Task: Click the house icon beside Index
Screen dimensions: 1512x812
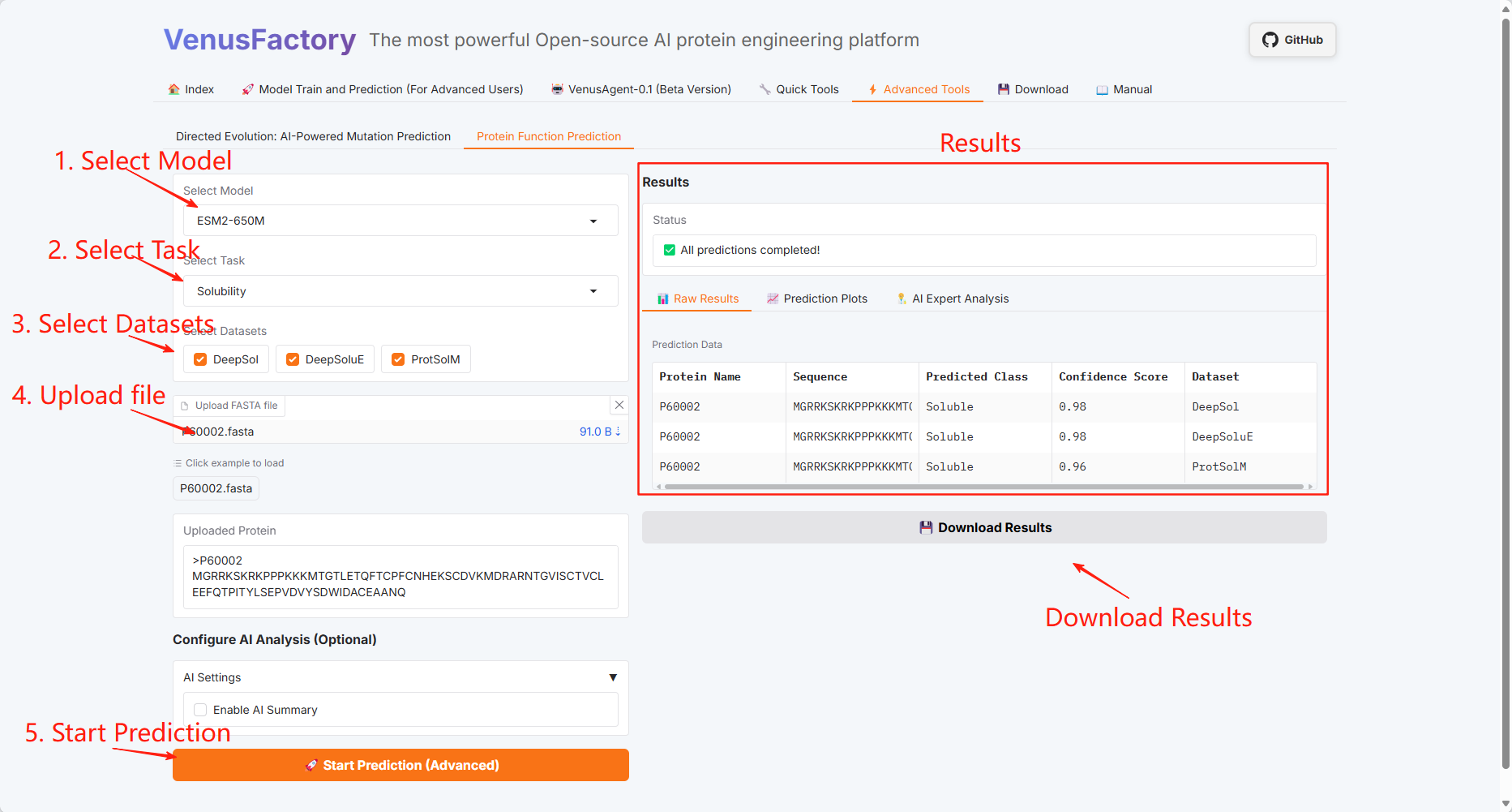Action: coord(173,89)
